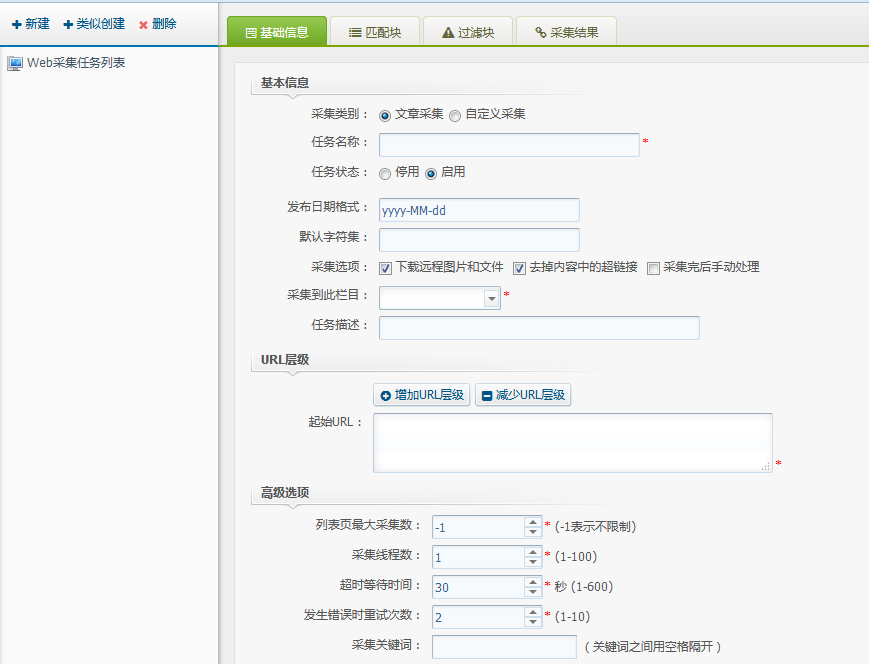Click the 默认字符集 input field
Image resolution: width=869 pixels, height=664 pixels.
(x=479, y=240)
